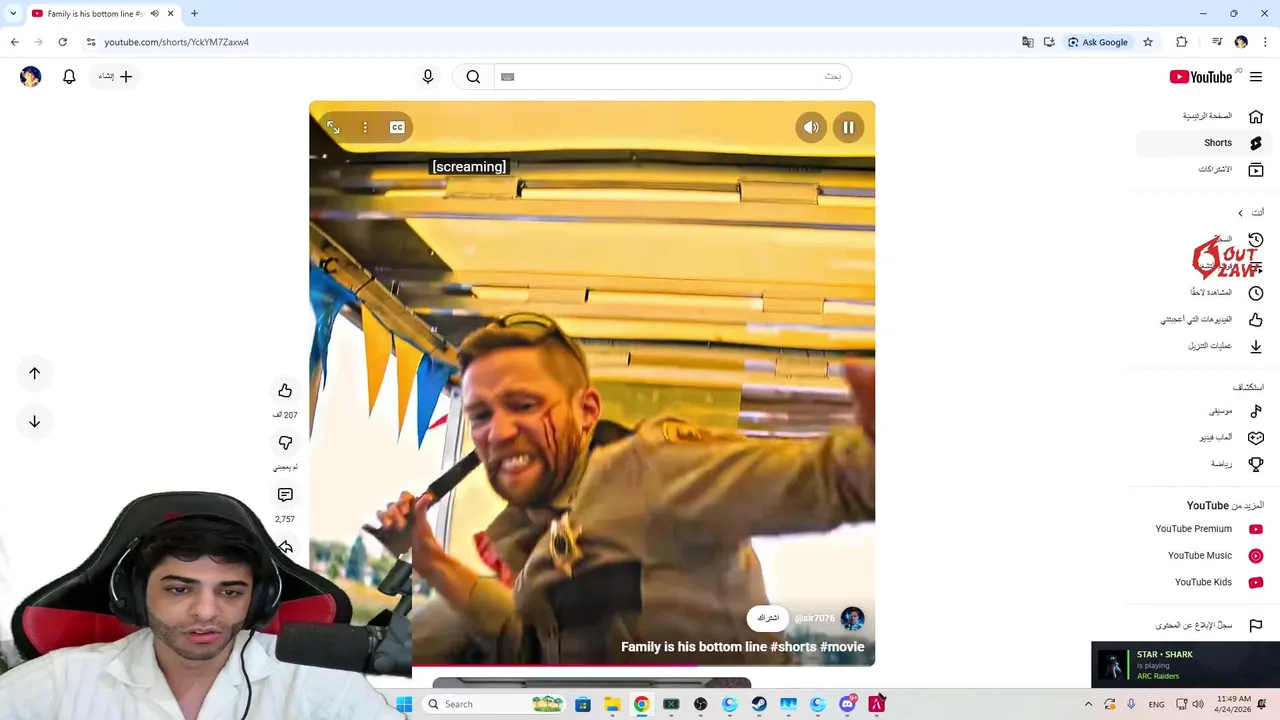Viewport: 1280px width, 720px height.
Task: Subscribe to the @sir7076 channel
Action: click(768, 618)
